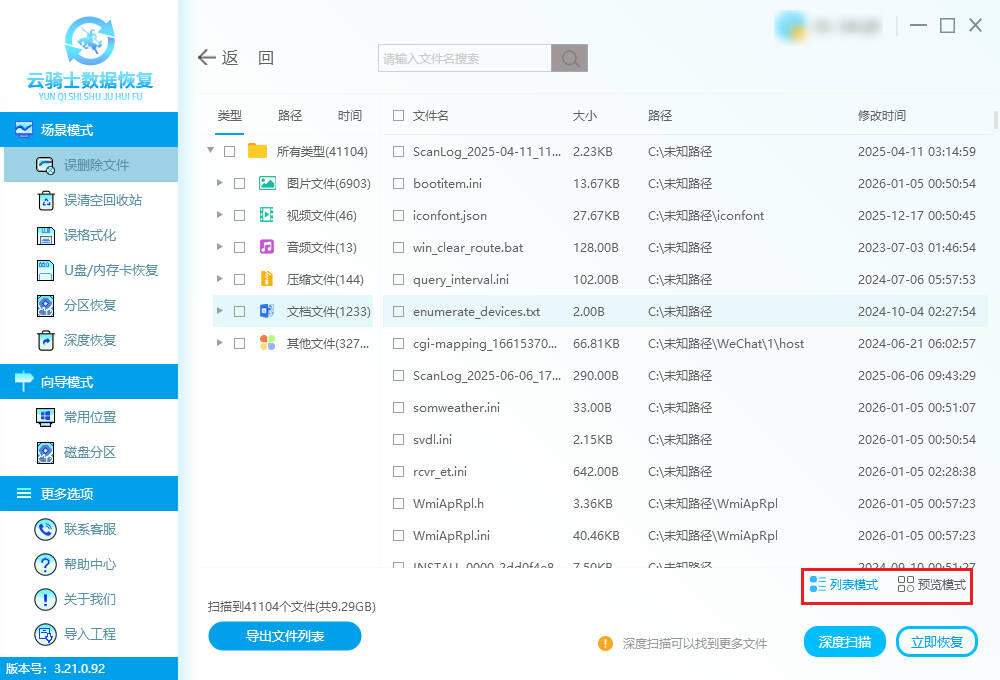Click the 场景模式 header icon
This screenshot has width=1000, height=680.
point(24,129)
